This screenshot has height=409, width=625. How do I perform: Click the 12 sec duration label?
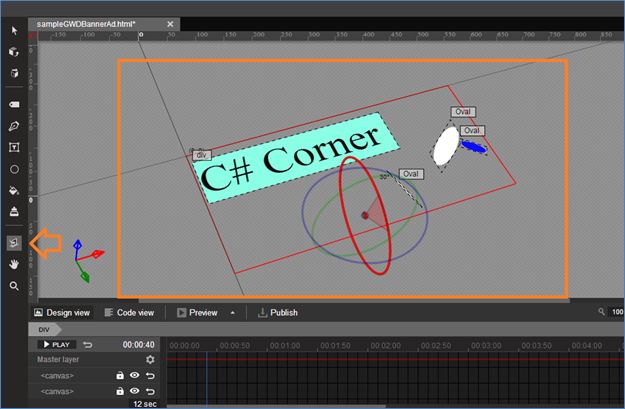pyautogui.click(x=144, y=404)
